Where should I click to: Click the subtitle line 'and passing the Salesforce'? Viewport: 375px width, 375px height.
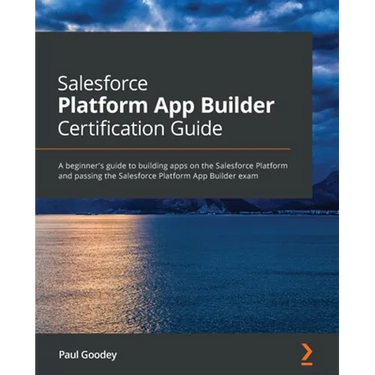coord(158,176)
